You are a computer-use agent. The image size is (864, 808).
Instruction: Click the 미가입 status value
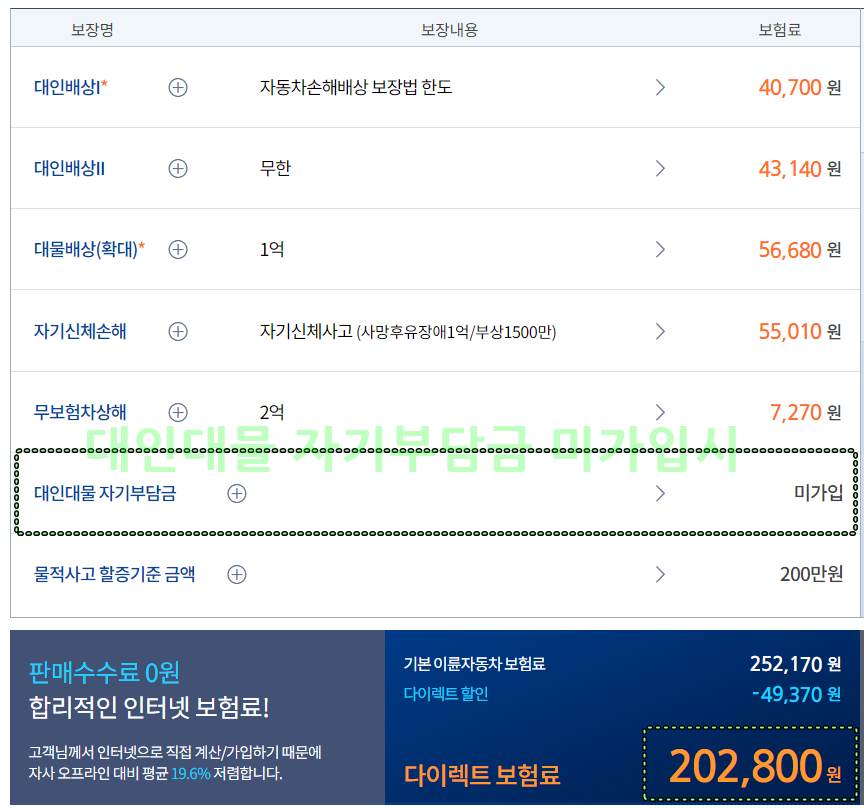818,493
